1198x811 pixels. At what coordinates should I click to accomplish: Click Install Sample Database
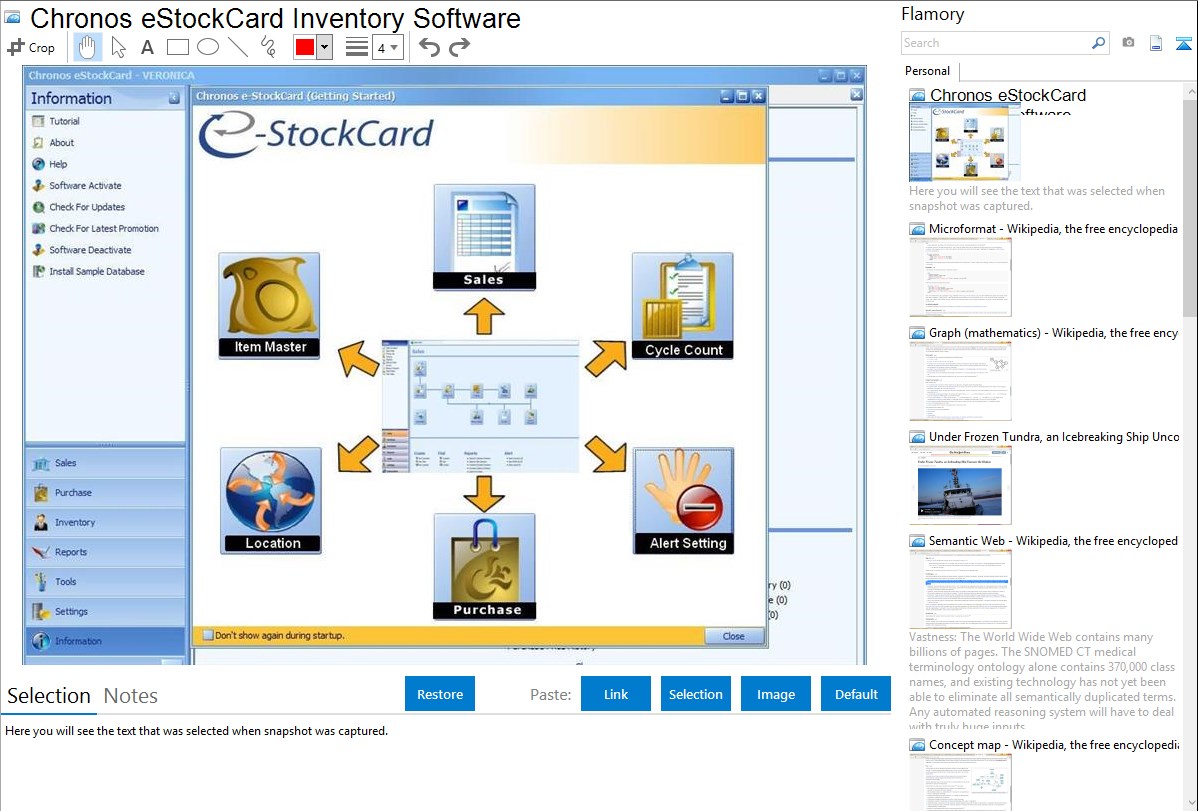[x=96, y=271]
